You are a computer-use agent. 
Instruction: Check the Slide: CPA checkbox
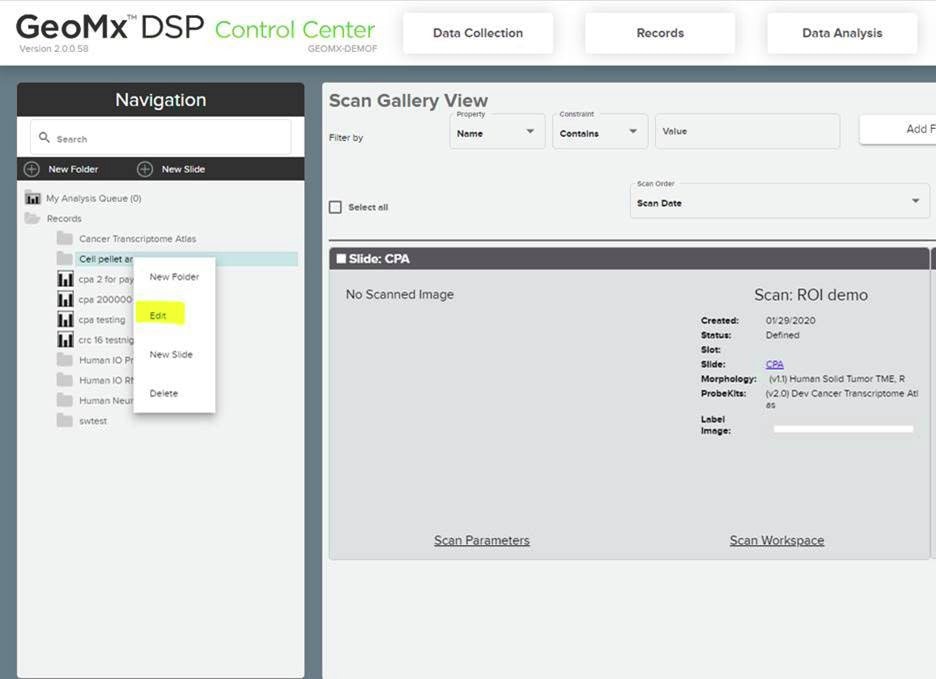(341, 259)
